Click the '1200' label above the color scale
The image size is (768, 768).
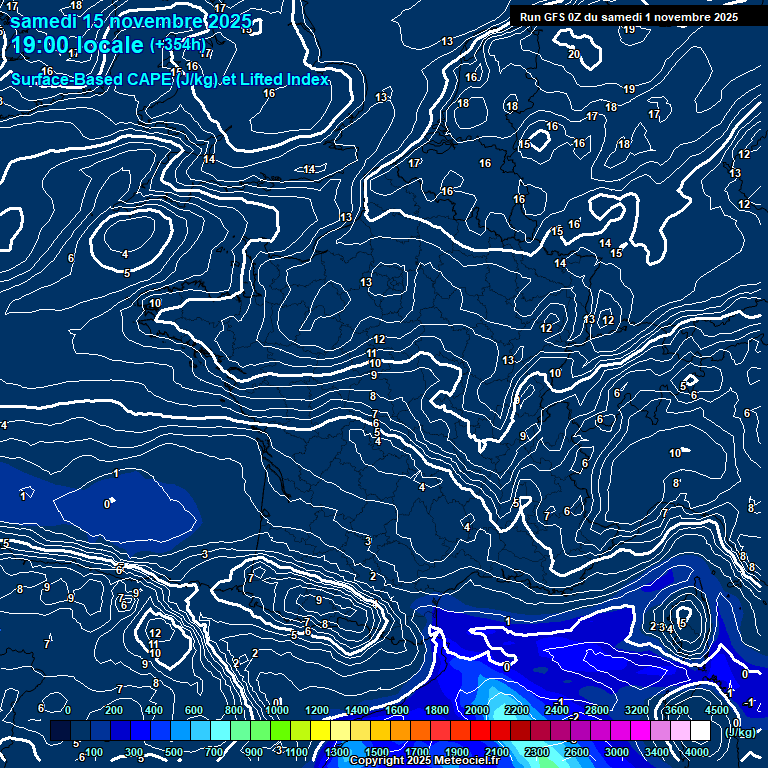coord(317,710)
